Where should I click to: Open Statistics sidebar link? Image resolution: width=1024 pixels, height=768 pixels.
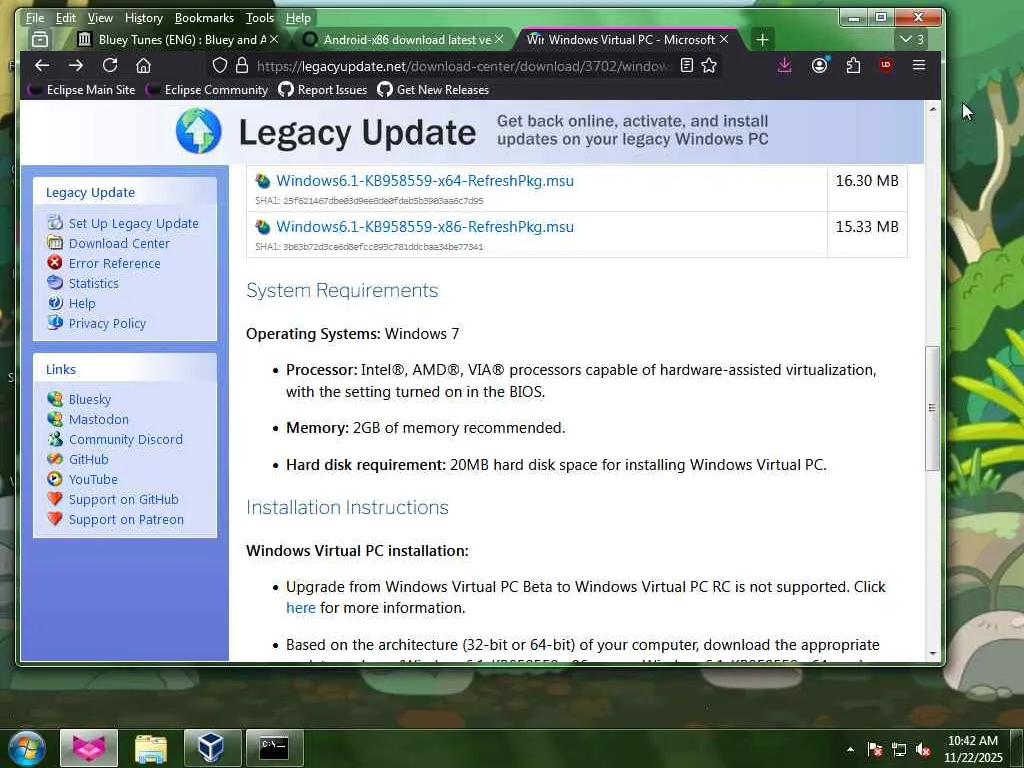(x=93, y=283)
